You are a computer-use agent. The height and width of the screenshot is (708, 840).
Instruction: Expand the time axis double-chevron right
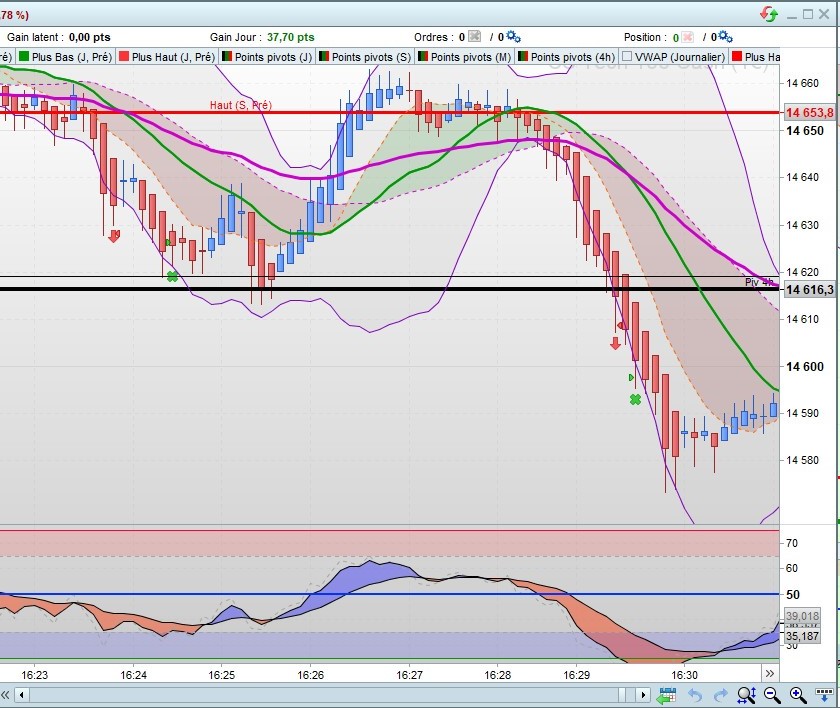[x=770, y=673]
